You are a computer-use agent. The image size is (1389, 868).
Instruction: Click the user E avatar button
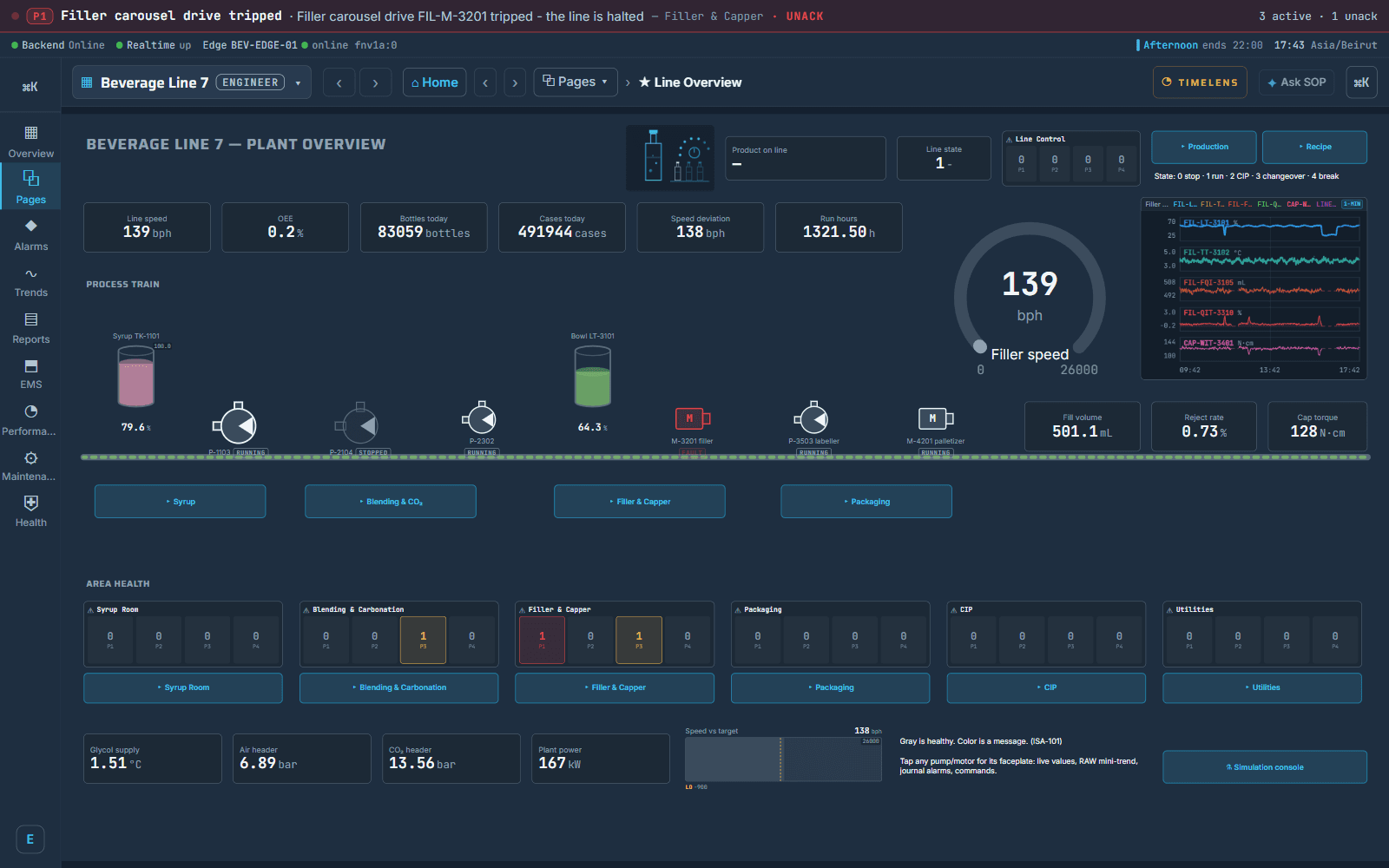[30, 839]
